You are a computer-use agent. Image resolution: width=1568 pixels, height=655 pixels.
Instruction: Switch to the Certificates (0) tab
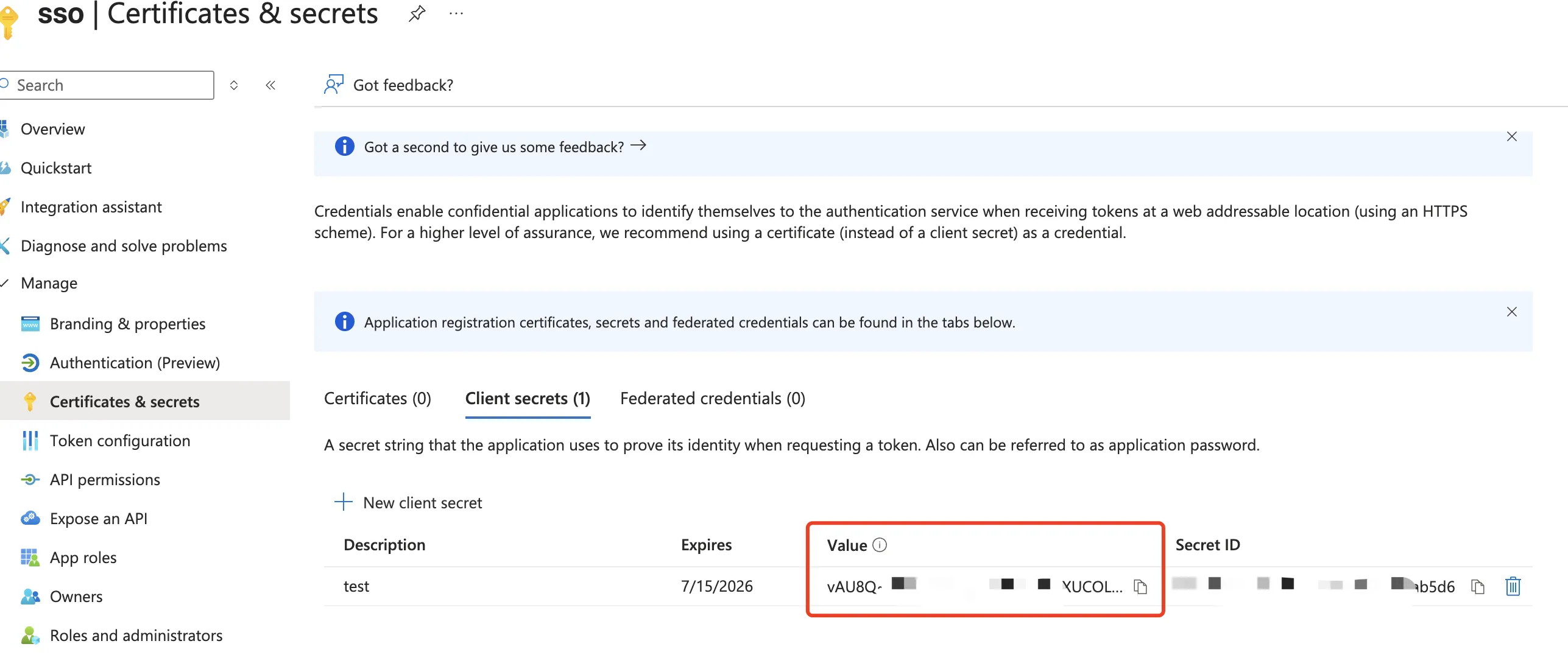point(377,399)
